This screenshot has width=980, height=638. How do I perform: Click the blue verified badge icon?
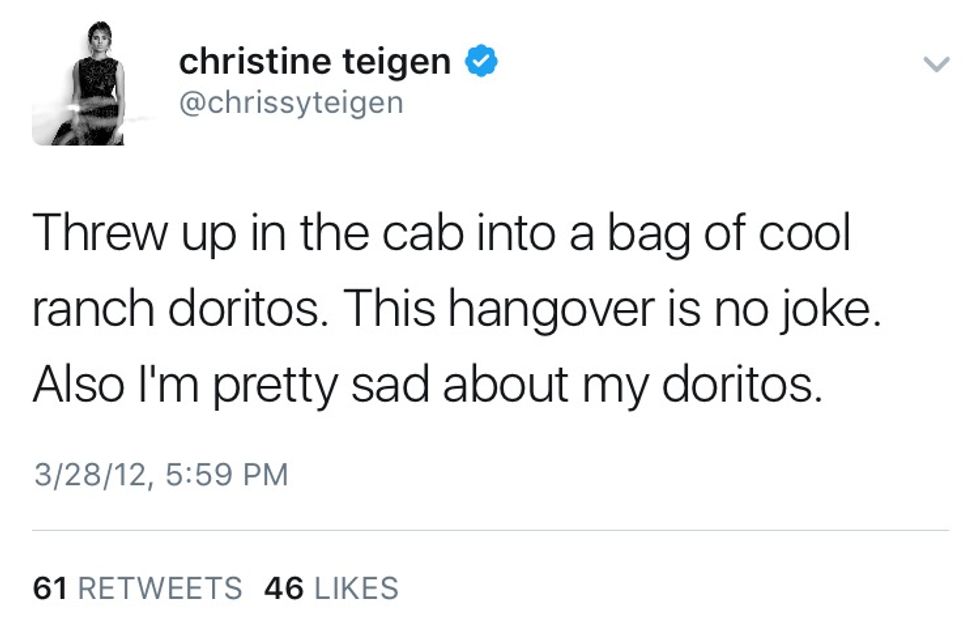pos(483,63)
